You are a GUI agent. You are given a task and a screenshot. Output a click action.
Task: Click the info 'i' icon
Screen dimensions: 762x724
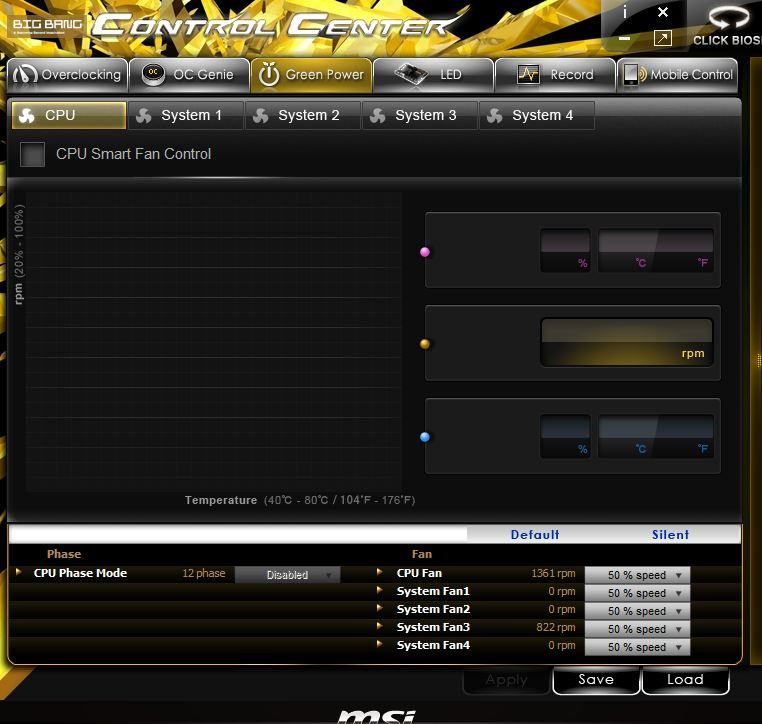click(625, 12)
